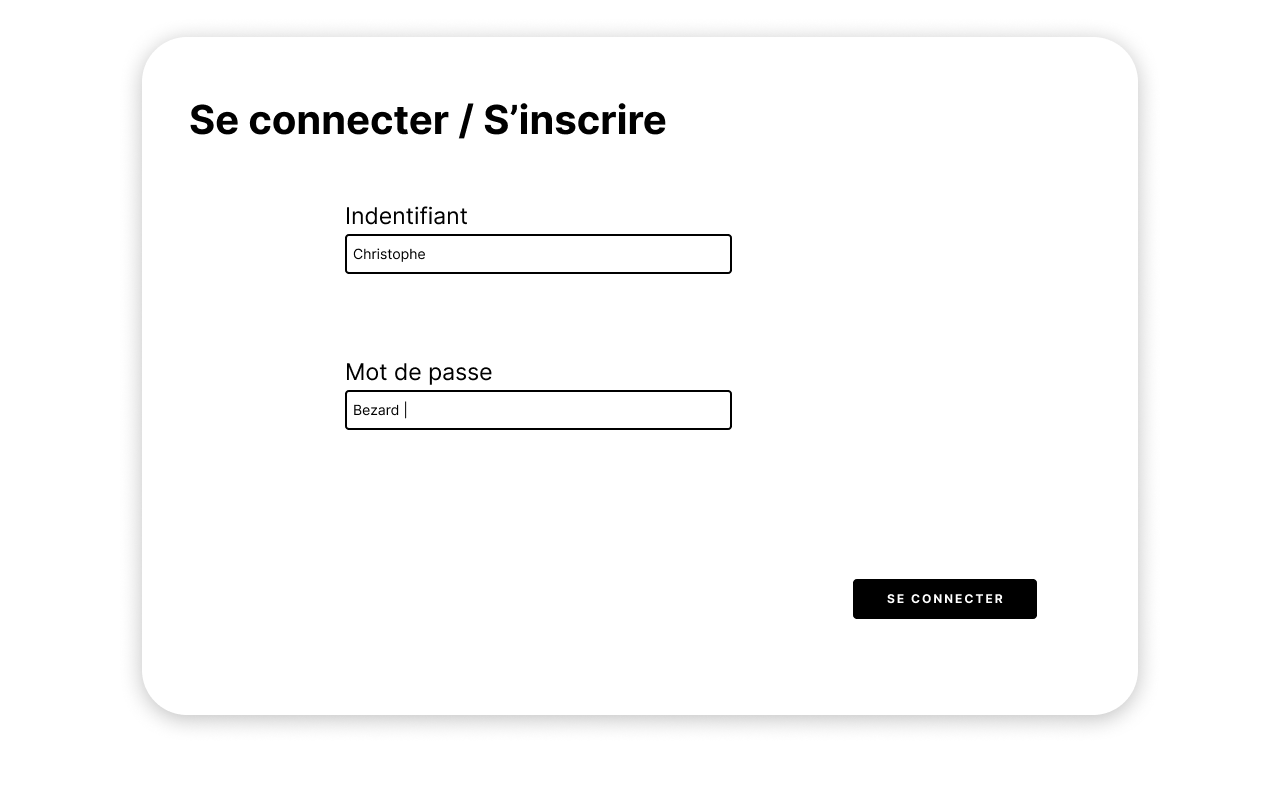The width and height of the screenshot is (1280, 803).
Task: Select "Se connecter" in the page title
Action: (318, 120)
